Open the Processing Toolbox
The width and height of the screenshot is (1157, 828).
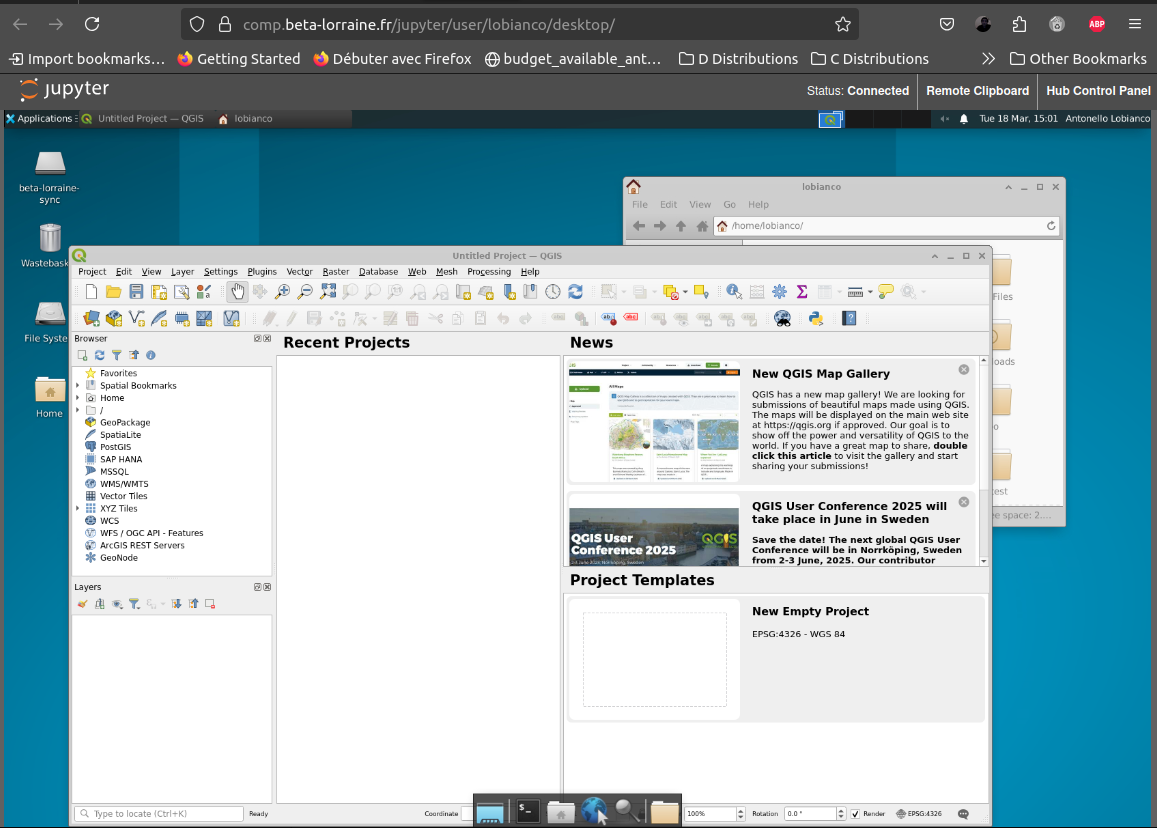[780, 292]
